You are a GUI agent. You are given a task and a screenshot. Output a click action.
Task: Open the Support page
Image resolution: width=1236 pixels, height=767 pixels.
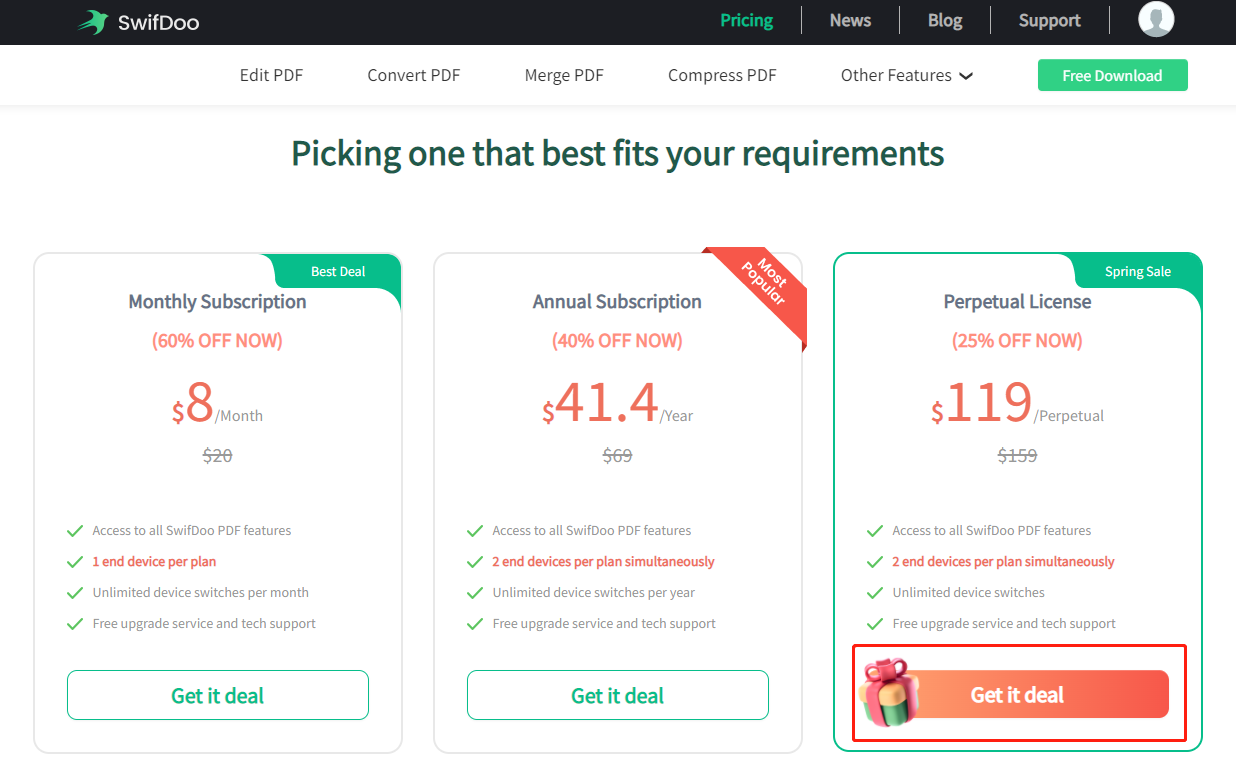[1050, 20]
